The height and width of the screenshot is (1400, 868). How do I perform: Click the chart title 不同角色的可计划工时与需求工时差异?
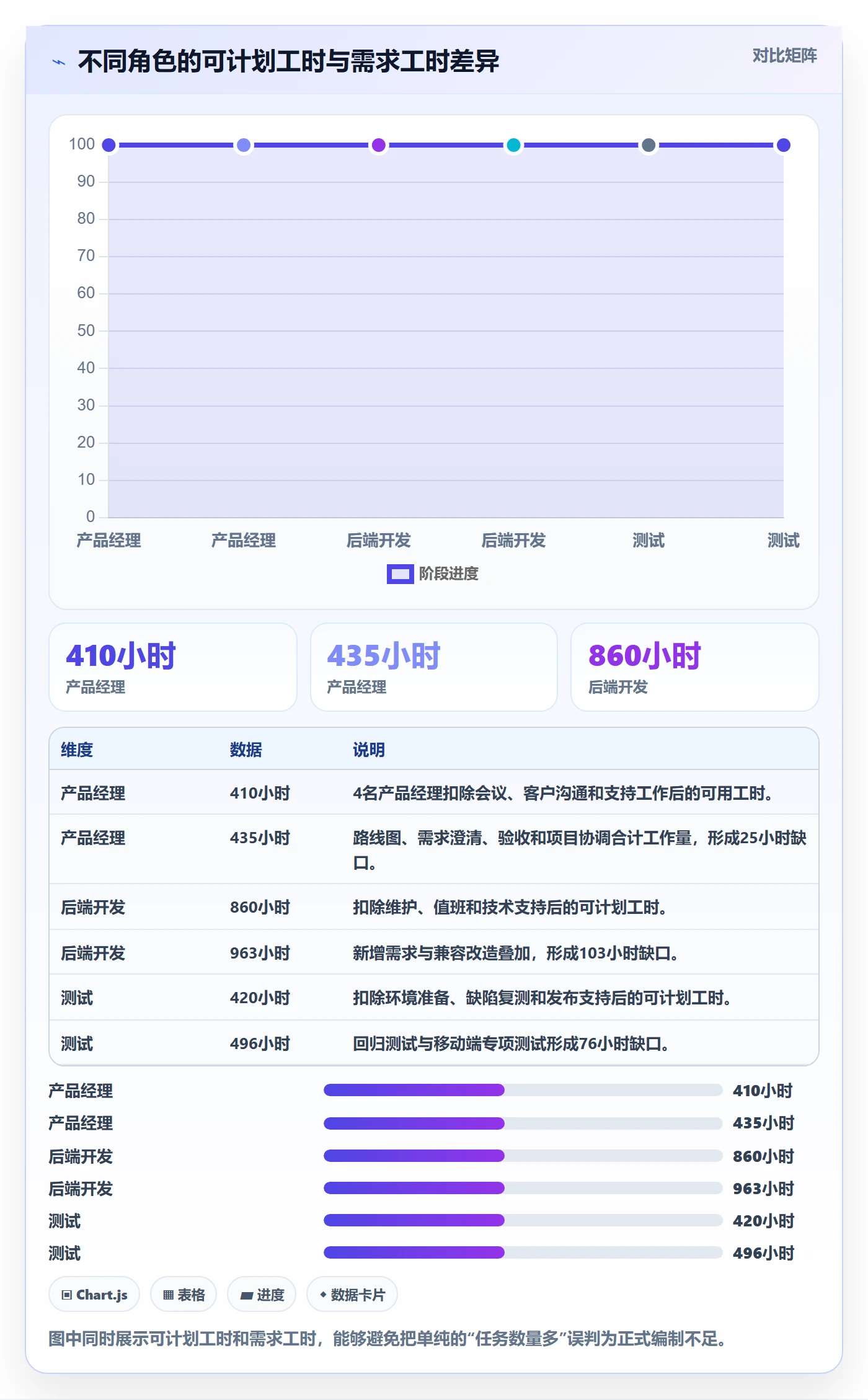pyautogui.click(x=288, y=61)
